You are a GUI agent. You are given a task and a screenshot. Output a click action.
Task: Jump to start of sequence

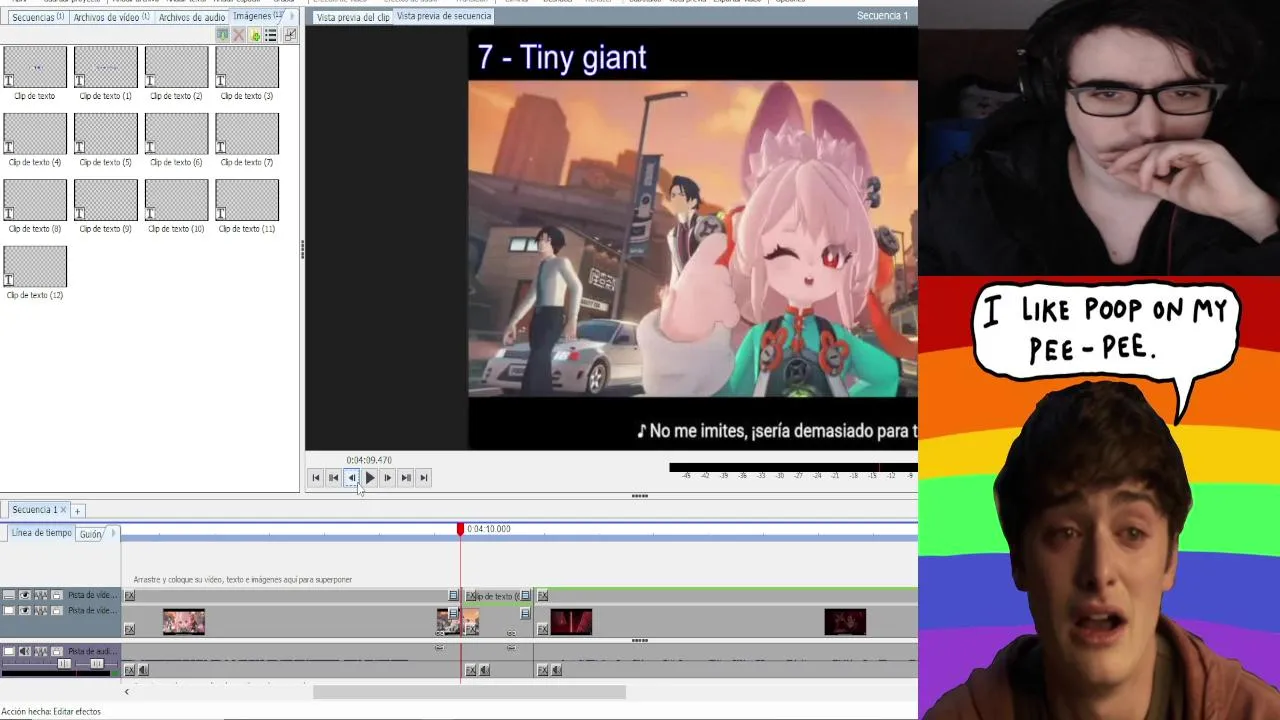[x=316, y=478]
